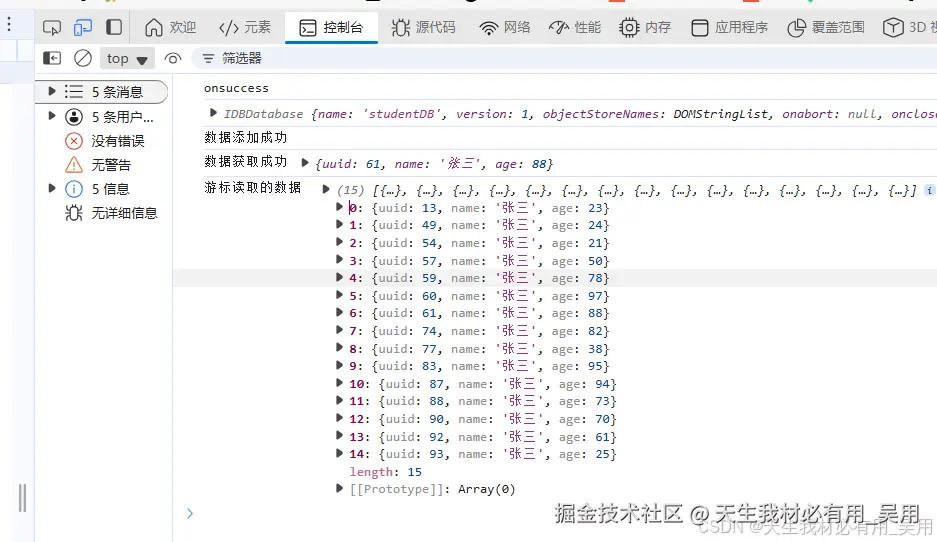Expand array item 2 with uuid 54

click(339, 241)
